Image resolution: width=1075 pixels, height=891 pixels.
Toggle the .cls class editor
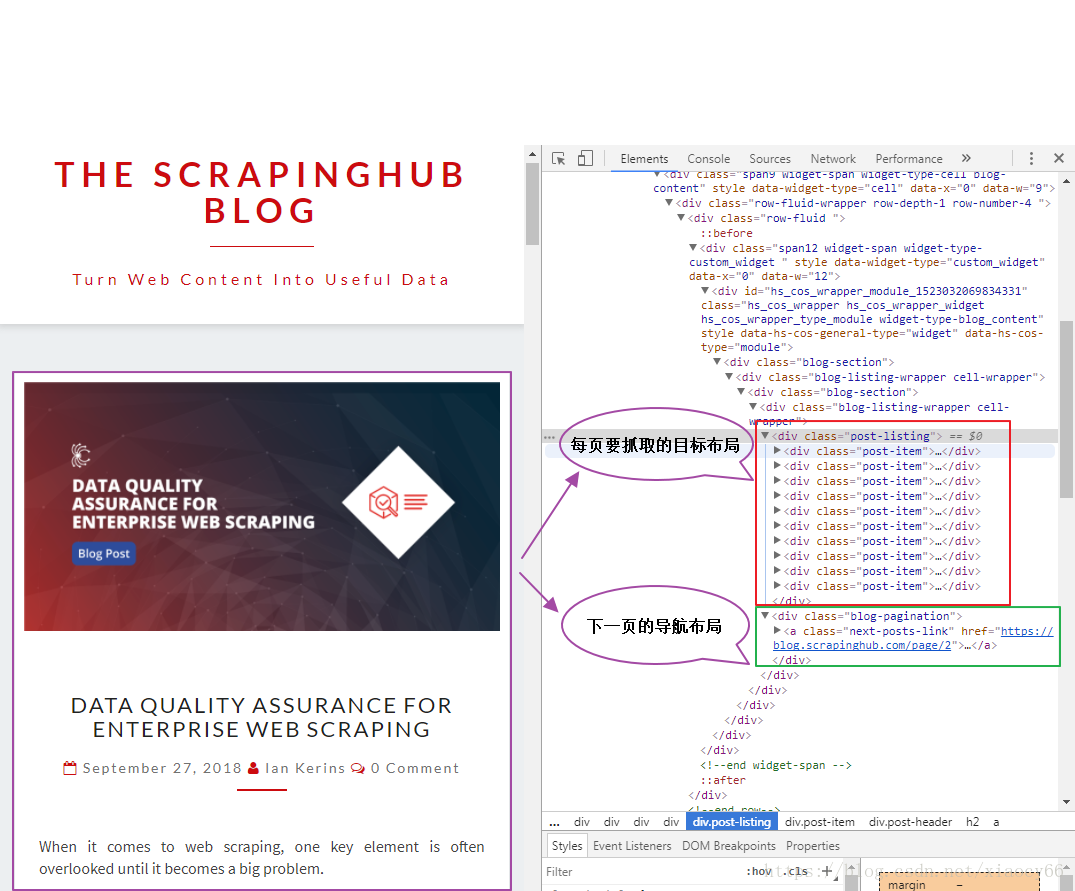click(796, 871)
